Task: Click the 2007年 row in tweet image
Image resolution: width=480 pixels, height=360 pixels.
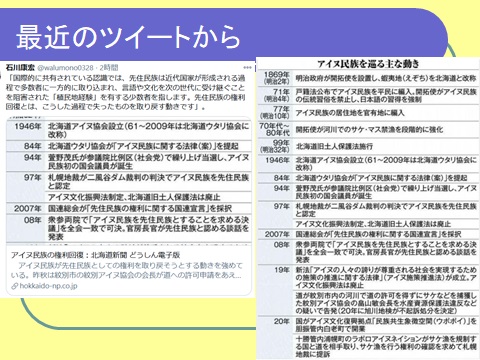Action: [129, 209]
